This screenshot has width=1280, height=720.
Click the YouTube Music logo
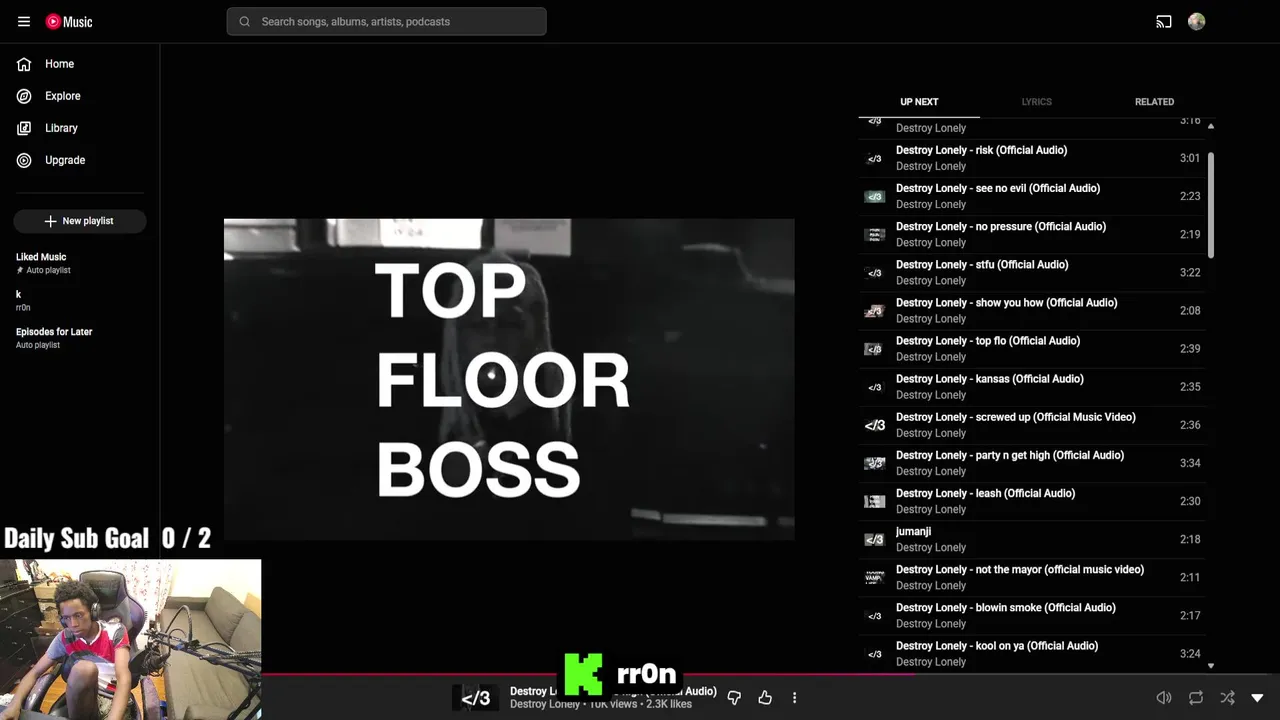point(69,21)
